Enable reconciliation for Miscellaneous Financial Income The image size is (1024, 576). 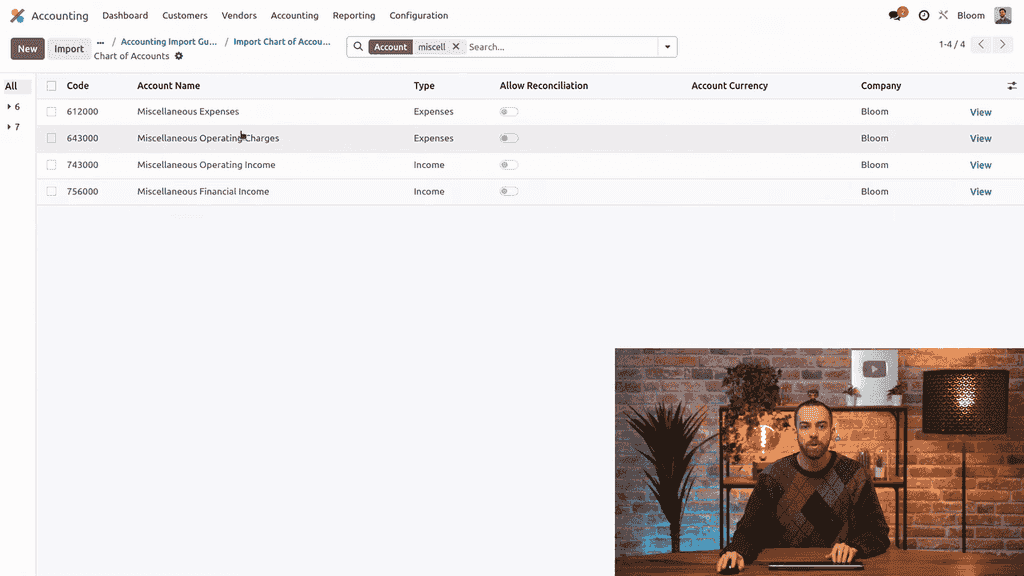(x=509, y=192)
